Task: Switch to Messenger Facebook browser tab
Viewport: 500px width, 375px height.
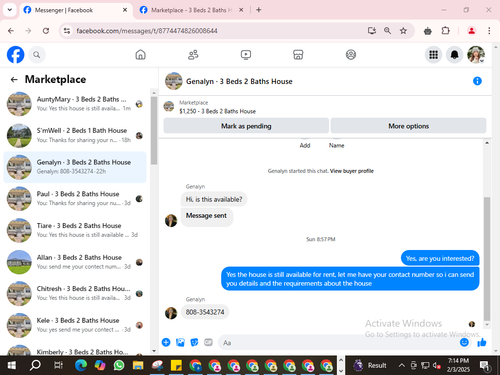Action: pyautogui.click(x=75, y=10)
